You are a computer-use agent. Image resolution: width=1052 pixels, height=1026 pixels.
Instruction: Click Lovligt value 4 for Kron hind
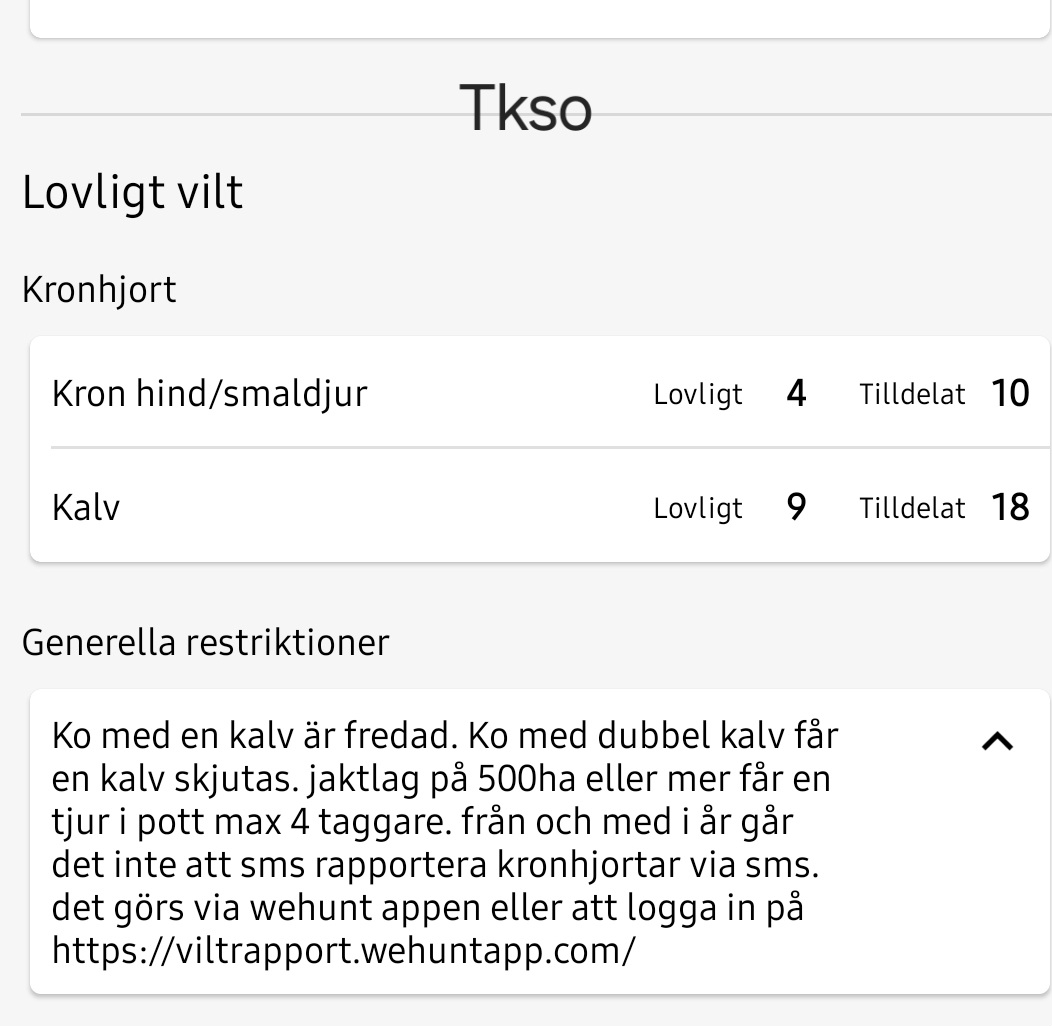796,393
